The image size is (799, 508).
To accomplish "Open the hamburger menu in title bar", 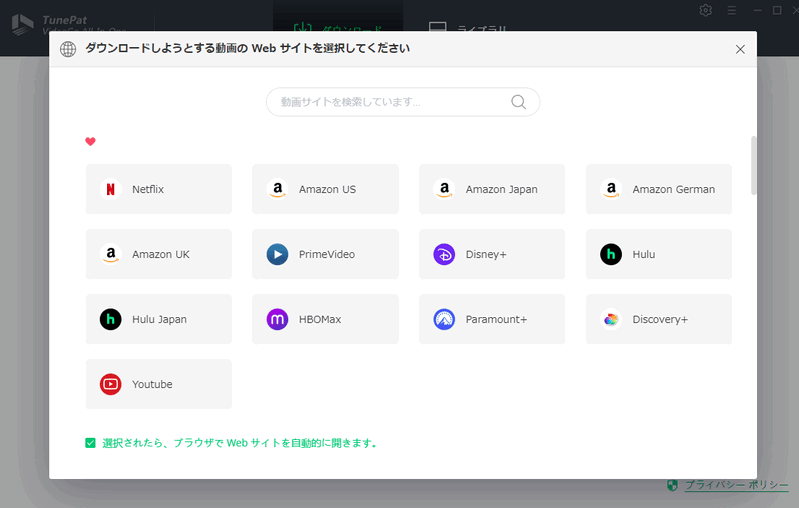I will tap(731, 10).
